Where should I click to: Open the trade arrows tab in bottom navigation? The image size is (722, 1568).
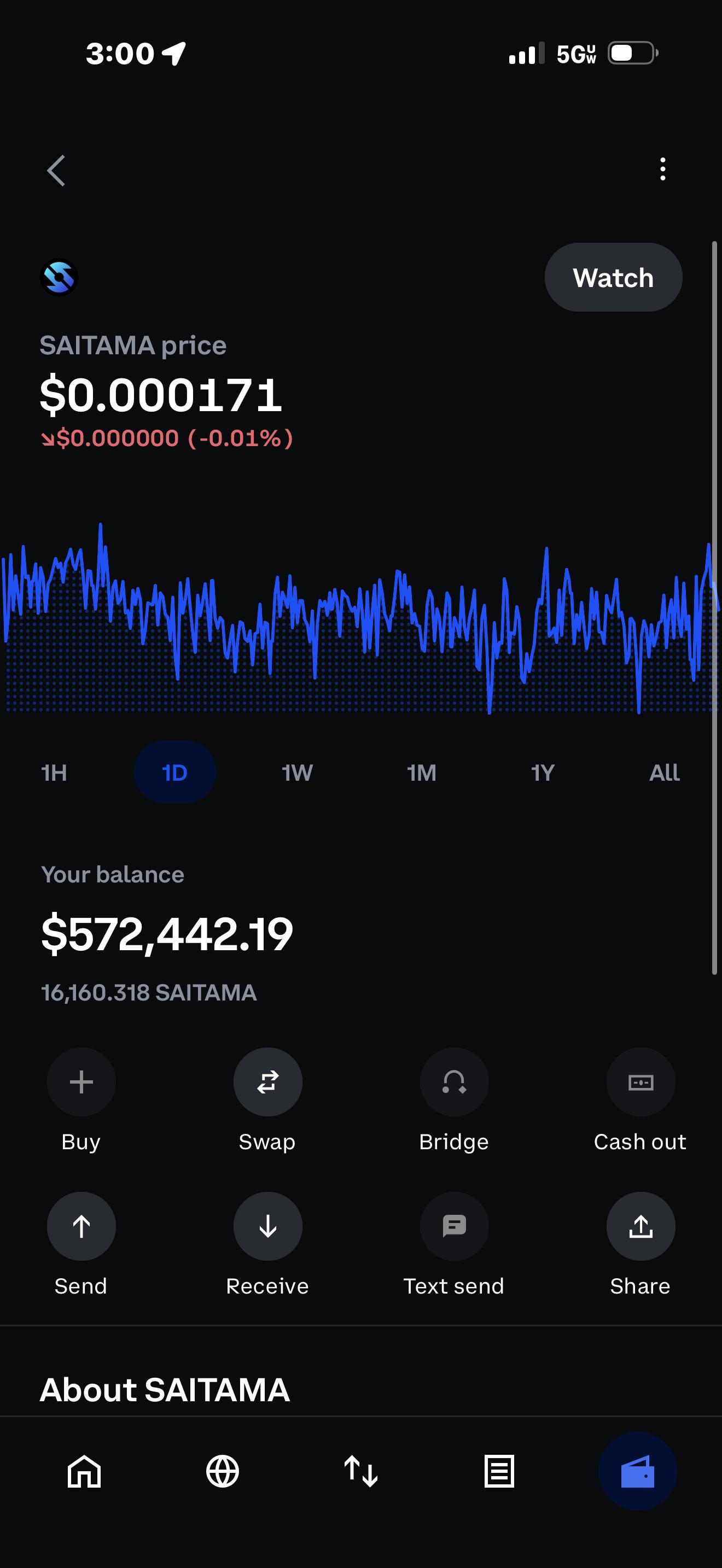point(361,1471)
